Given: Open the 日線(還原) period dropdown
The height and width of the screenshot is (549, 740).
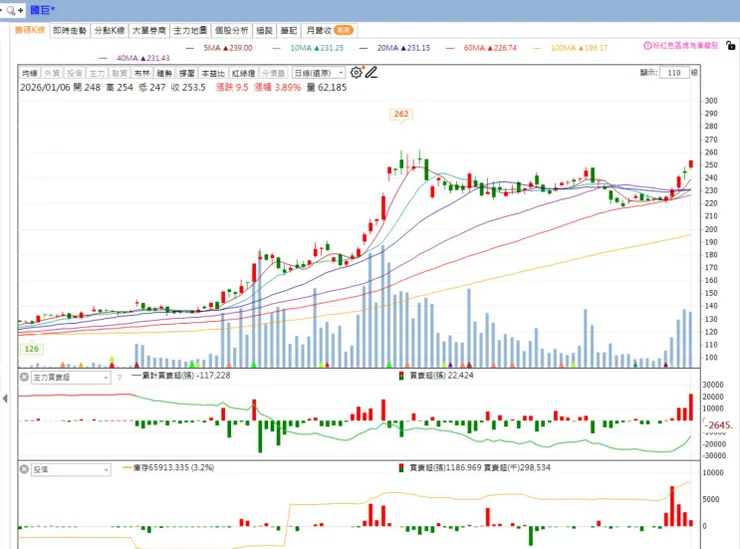Looking at the screenshot, I should coord(319,73).
